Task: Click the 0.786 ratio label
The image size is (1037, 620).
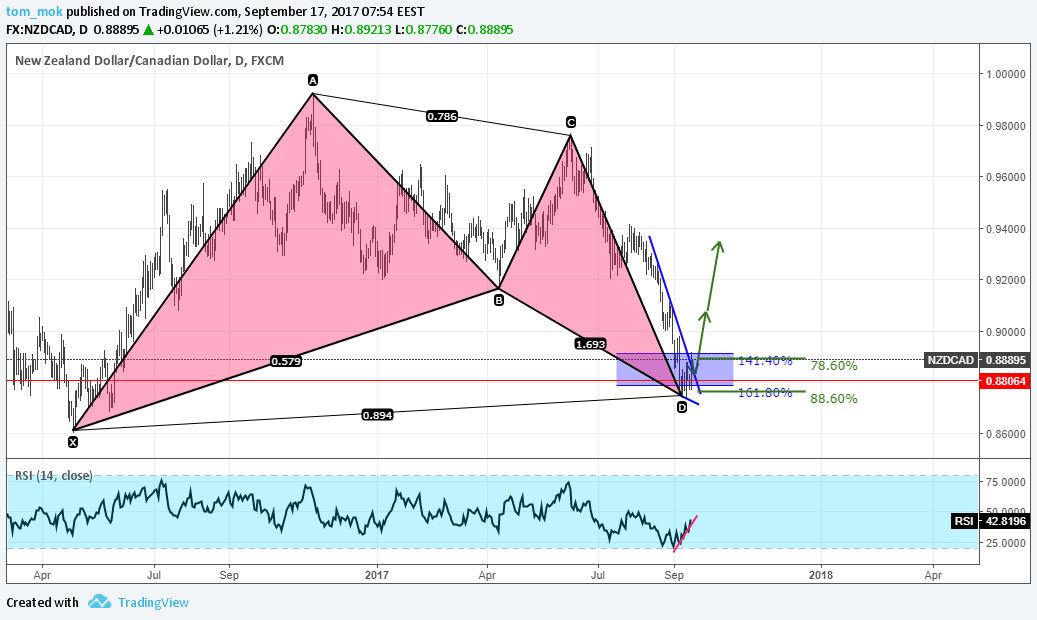Action: [x=442, y=116]
